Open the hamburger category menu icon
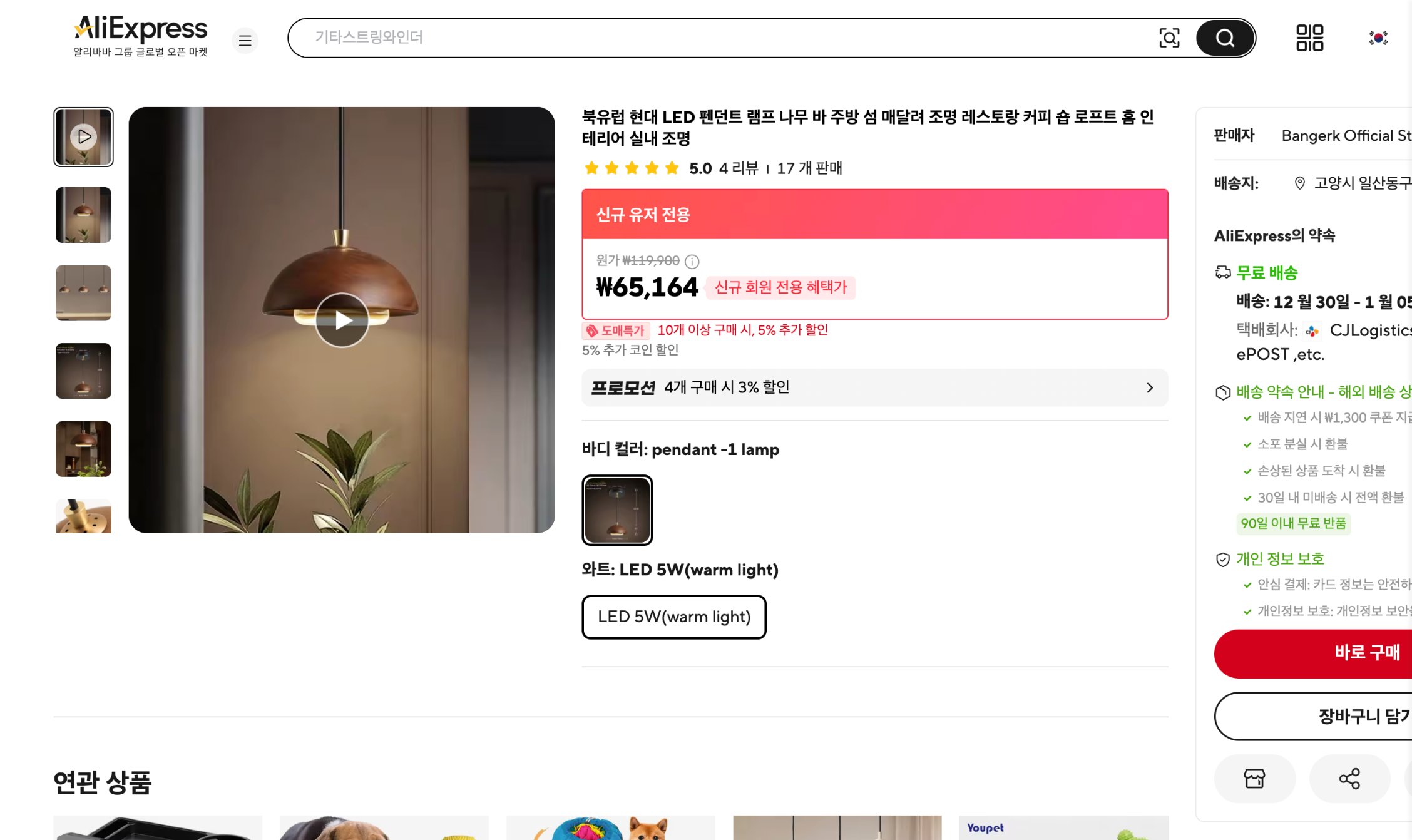Viewport: 1412px width, 840px height. (245, 40)
